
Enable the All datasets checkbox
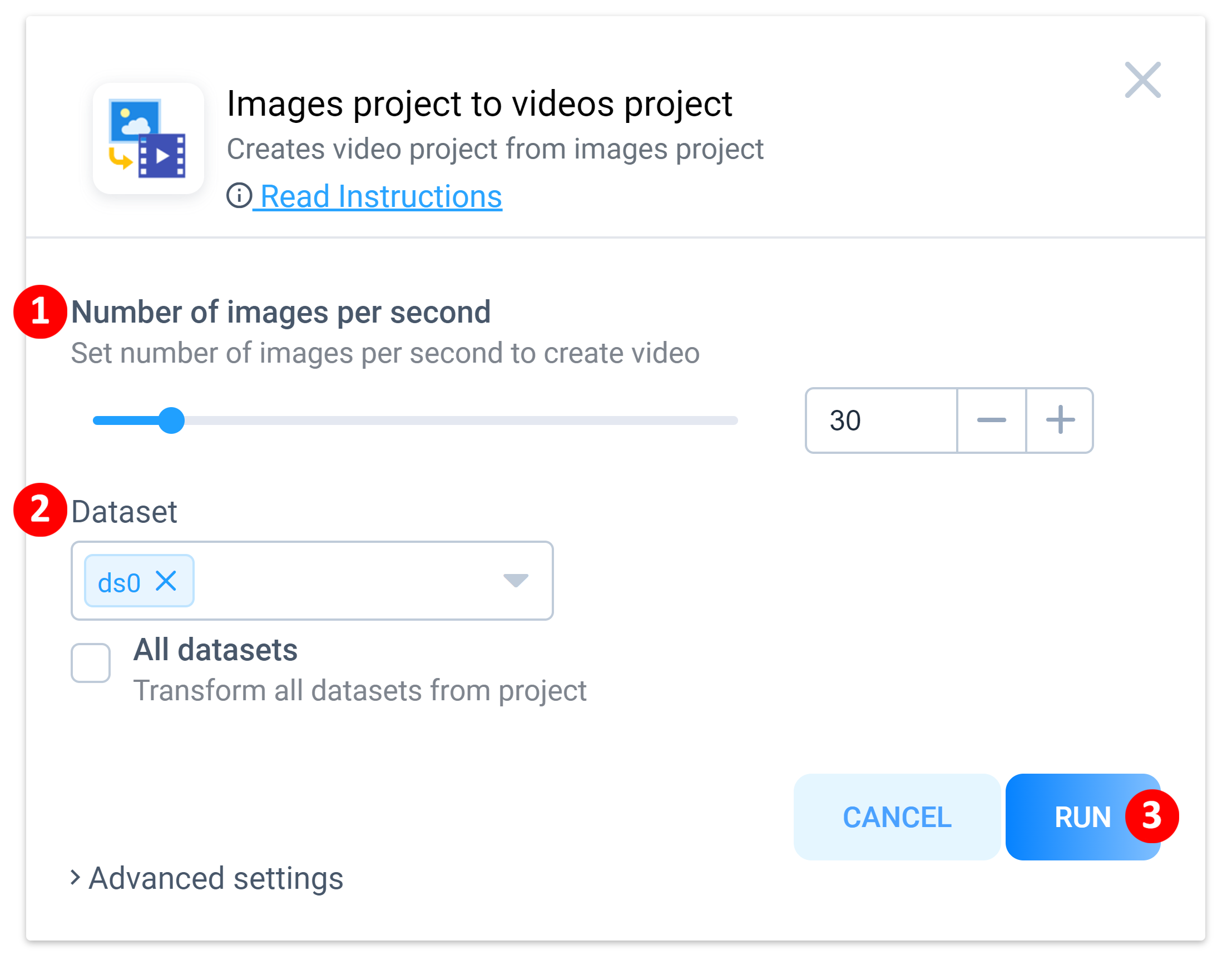point(90,663)
